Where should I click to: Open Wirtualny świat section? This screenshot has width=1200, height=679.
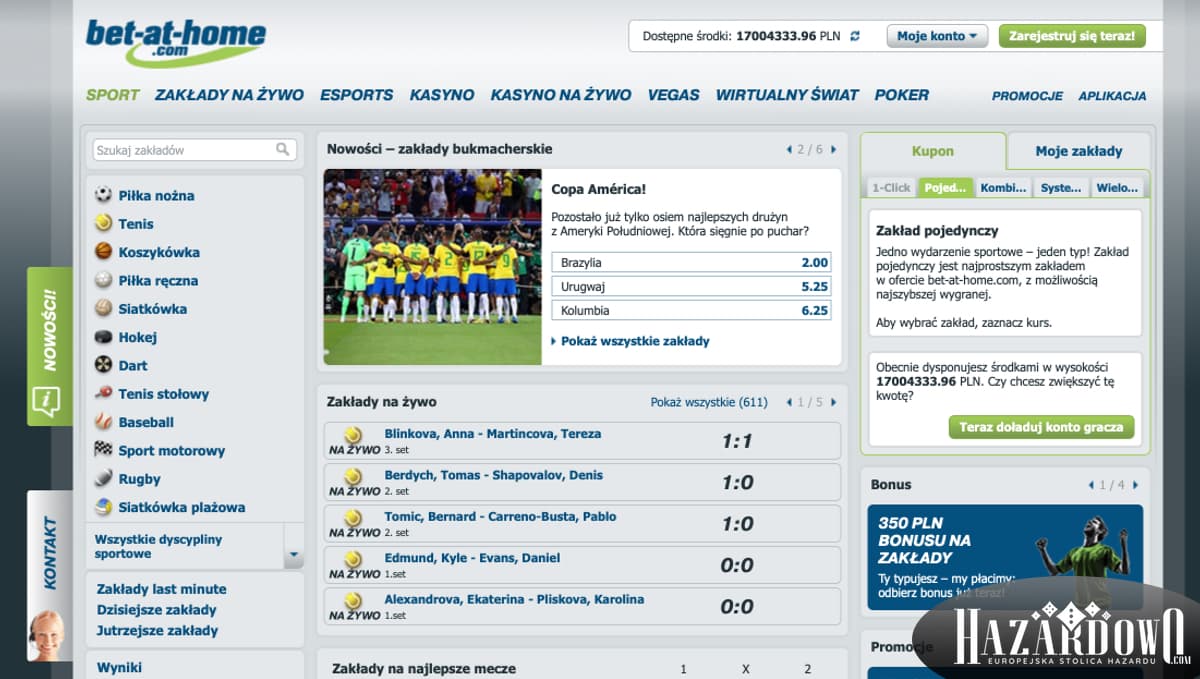click(787, 95)
